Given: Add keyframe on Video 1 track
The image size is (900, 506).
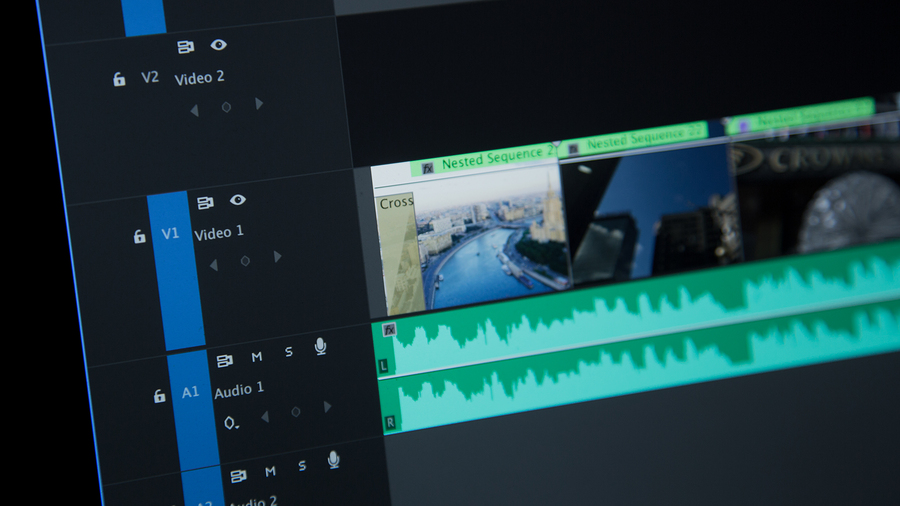Looking at the screenshot, I should [x=245, y=261].
